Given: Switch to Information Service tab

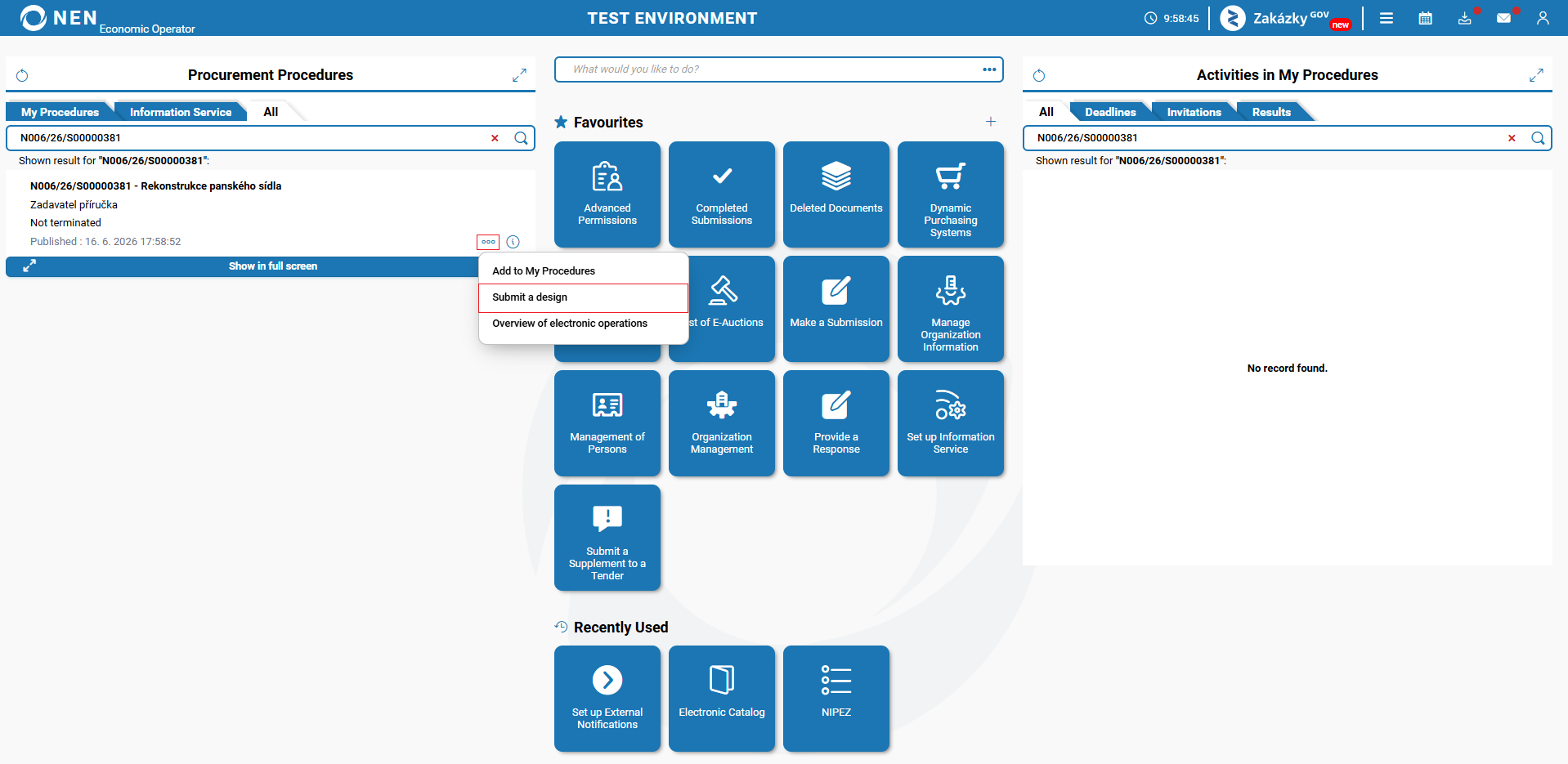Looking at the screenshot, I should pyautogui.click(x=181, y=112).
